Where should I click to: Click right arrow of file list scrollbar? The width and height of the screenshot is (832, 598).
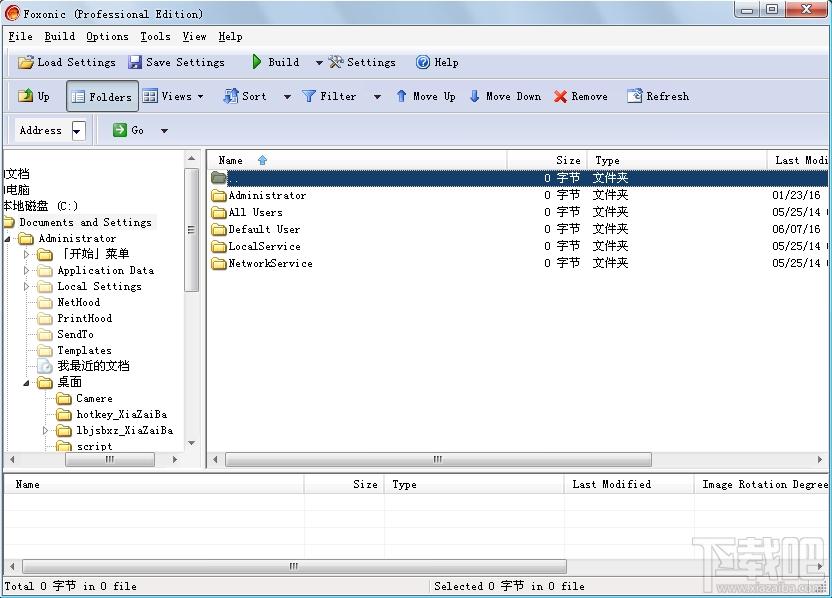coord(820,460)
